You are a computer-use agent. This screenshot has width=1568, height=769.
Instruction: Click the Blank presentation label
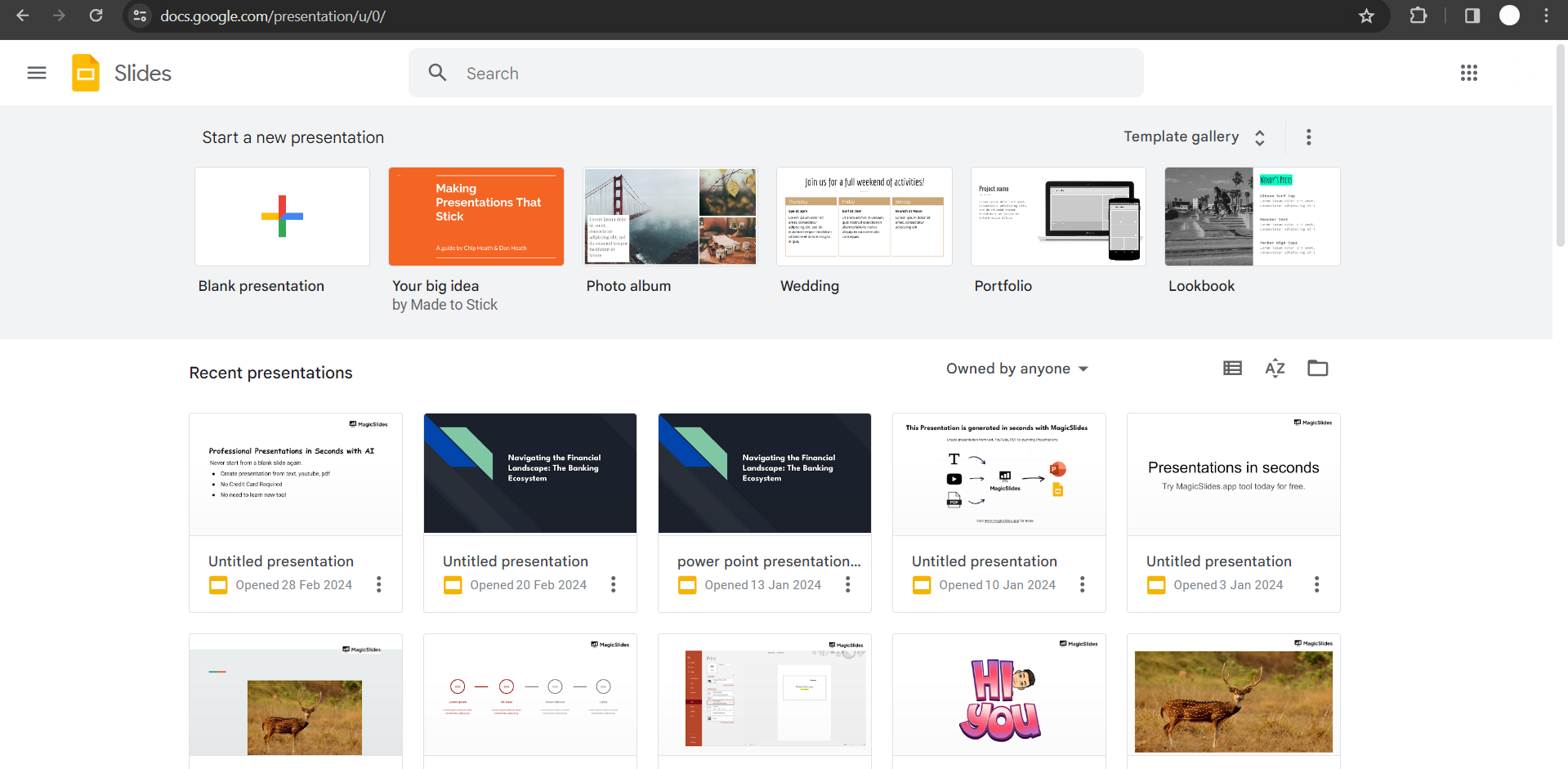[261, 286]
